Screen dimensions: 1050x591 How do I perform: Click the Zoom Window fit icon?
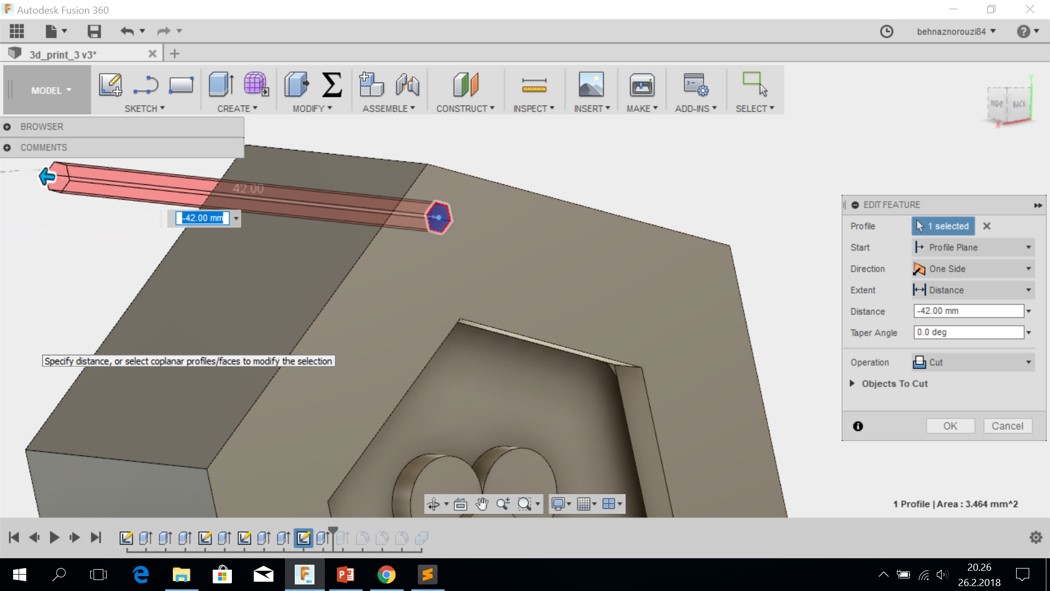click(524, 504)
